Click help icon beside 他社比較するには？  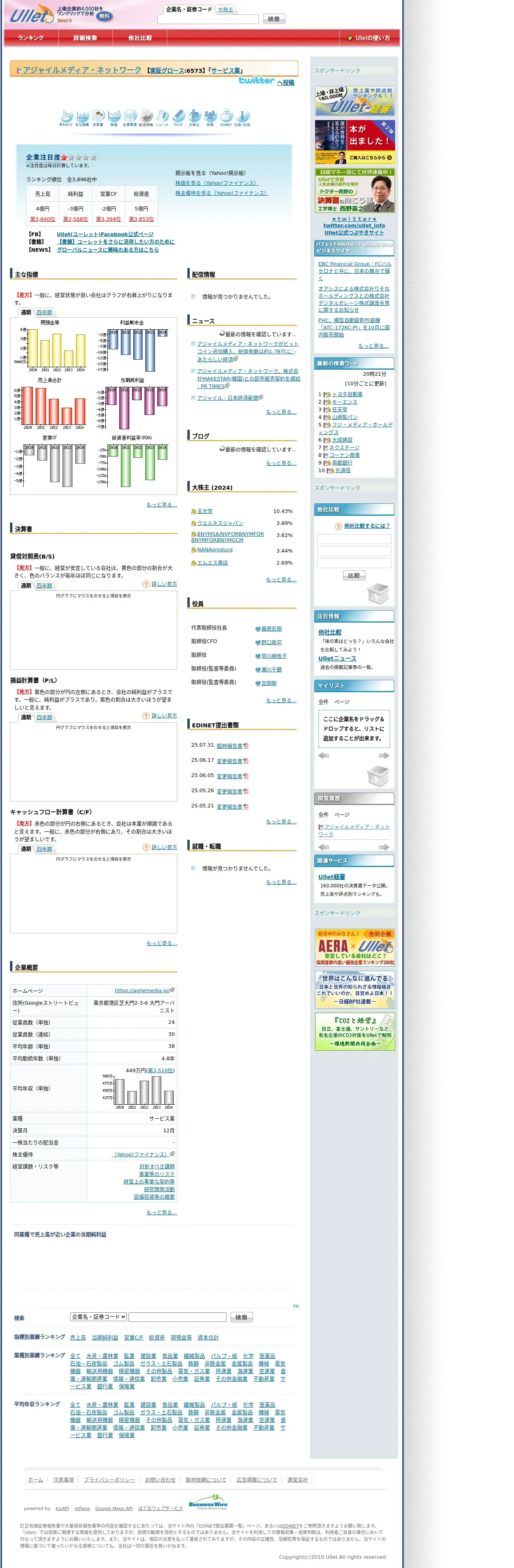(x=339, y=527)
